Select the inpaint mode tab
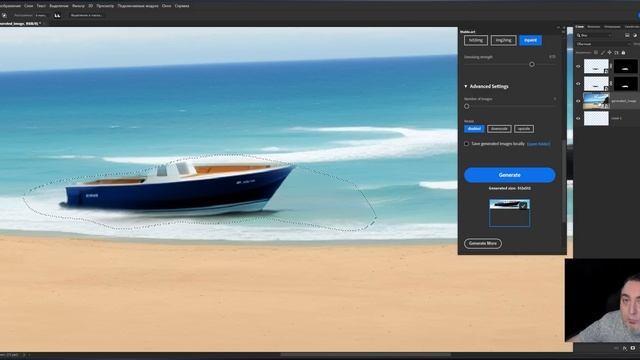Image resolution: width=640 pixels, height=360 pixels. click(530, 40)
